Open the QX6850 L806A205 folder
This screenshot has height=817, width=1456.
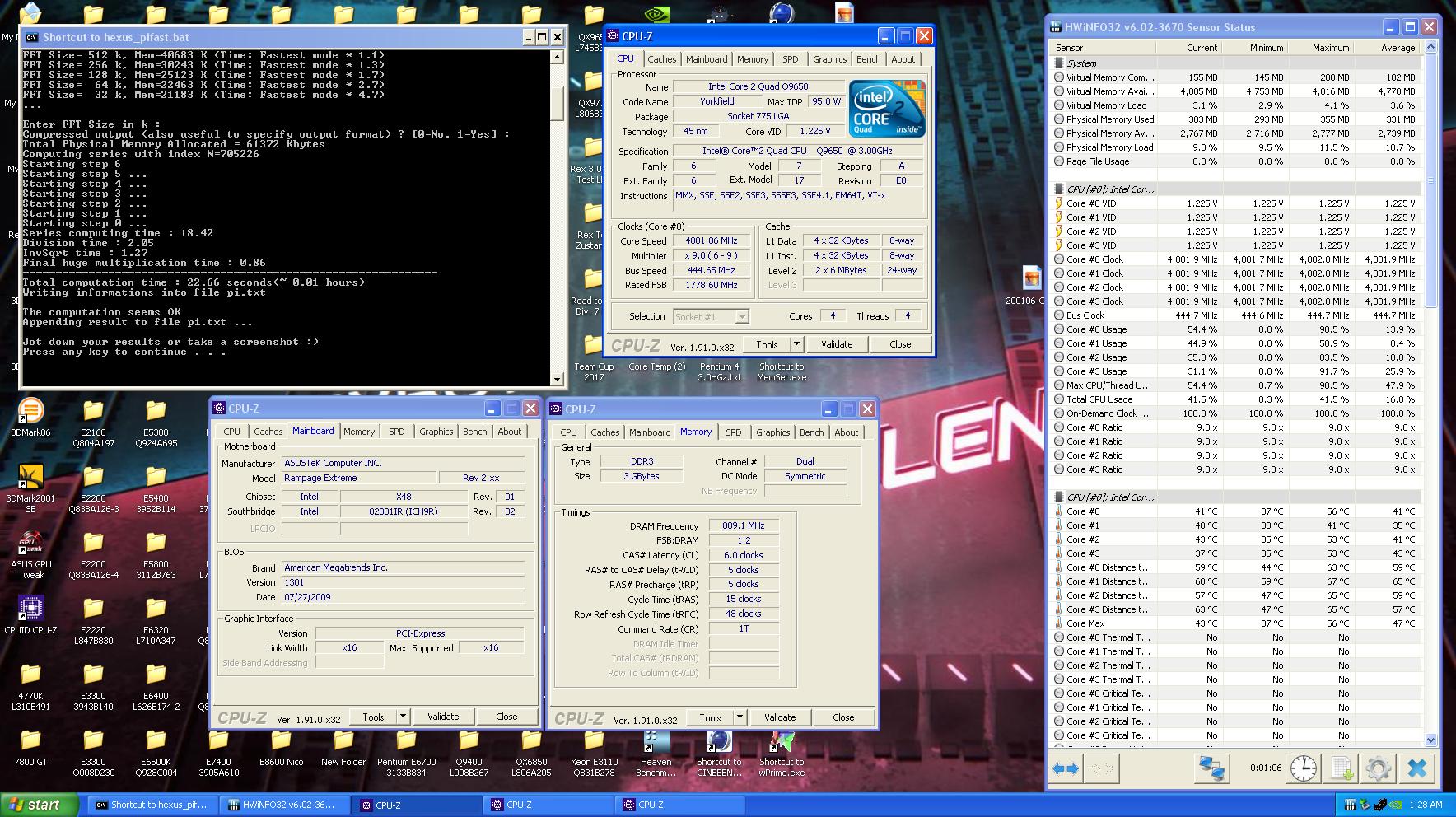(531, 752)
